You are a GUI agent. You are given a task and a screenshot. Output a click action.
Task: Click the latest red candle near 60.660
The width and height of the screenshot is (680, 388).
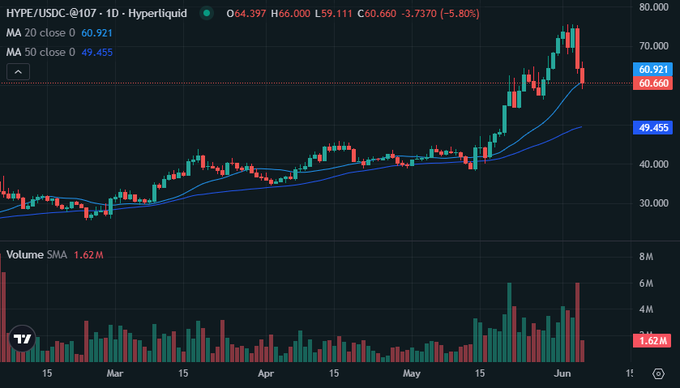(x=582, y=76)
